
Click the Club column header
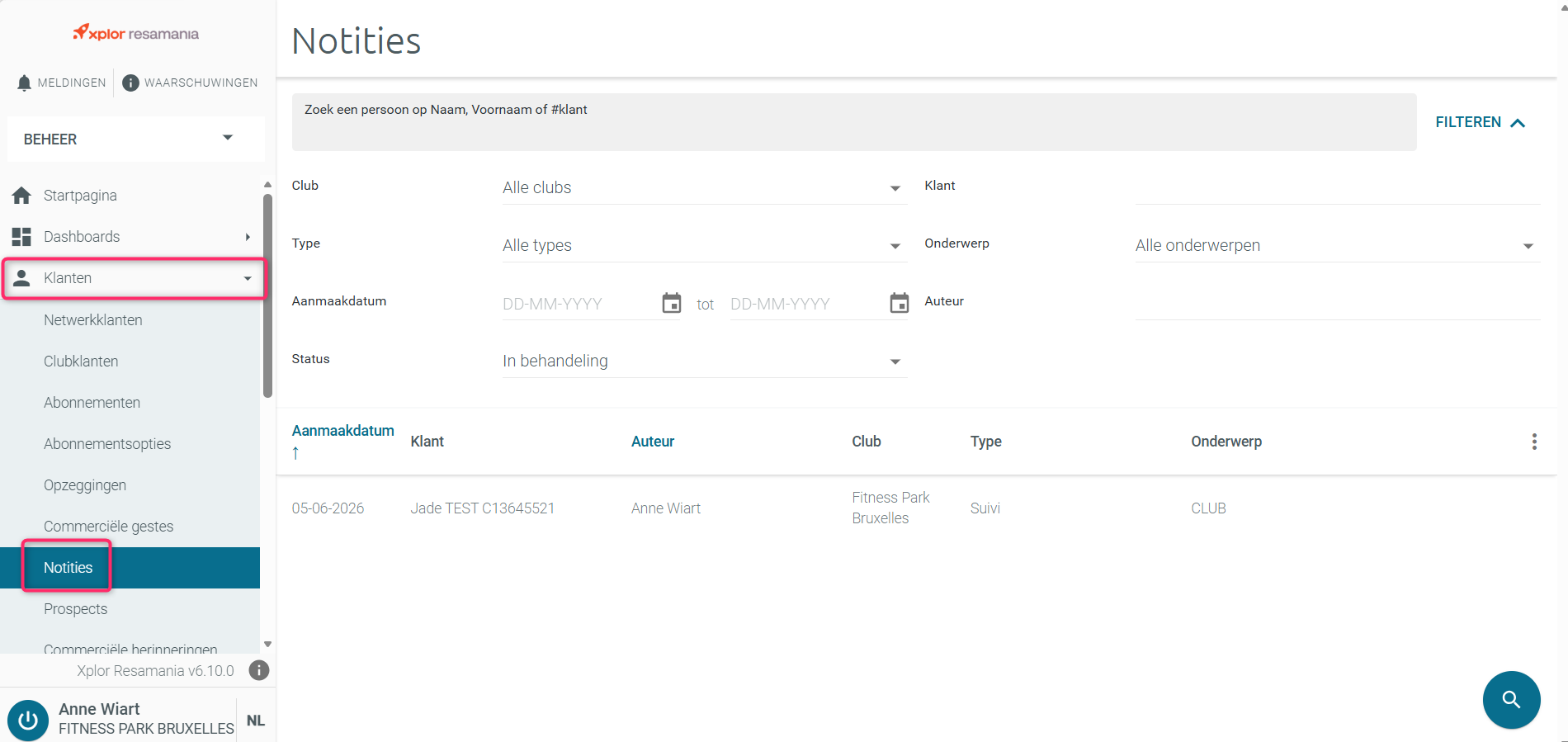(x=867, y=442)
